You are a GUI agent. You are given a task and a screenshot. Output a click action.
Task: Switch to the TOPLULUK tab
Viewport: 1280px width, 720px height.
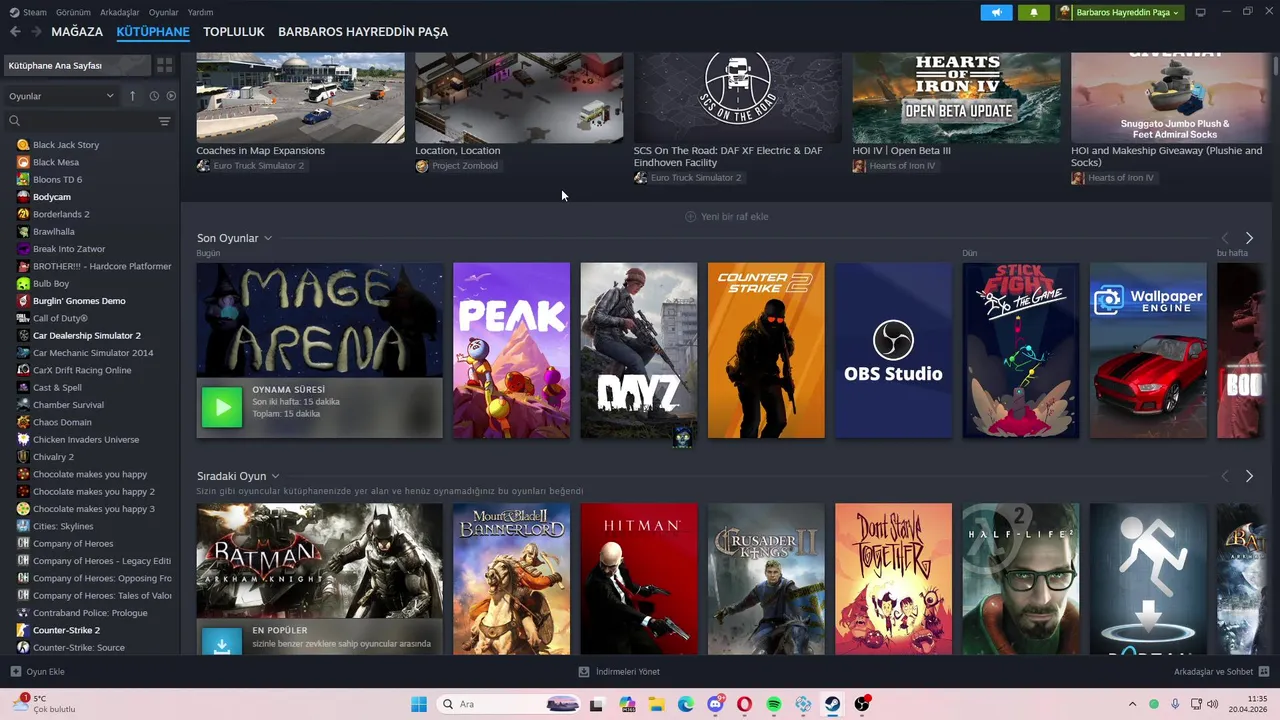(x=234, y=32)
